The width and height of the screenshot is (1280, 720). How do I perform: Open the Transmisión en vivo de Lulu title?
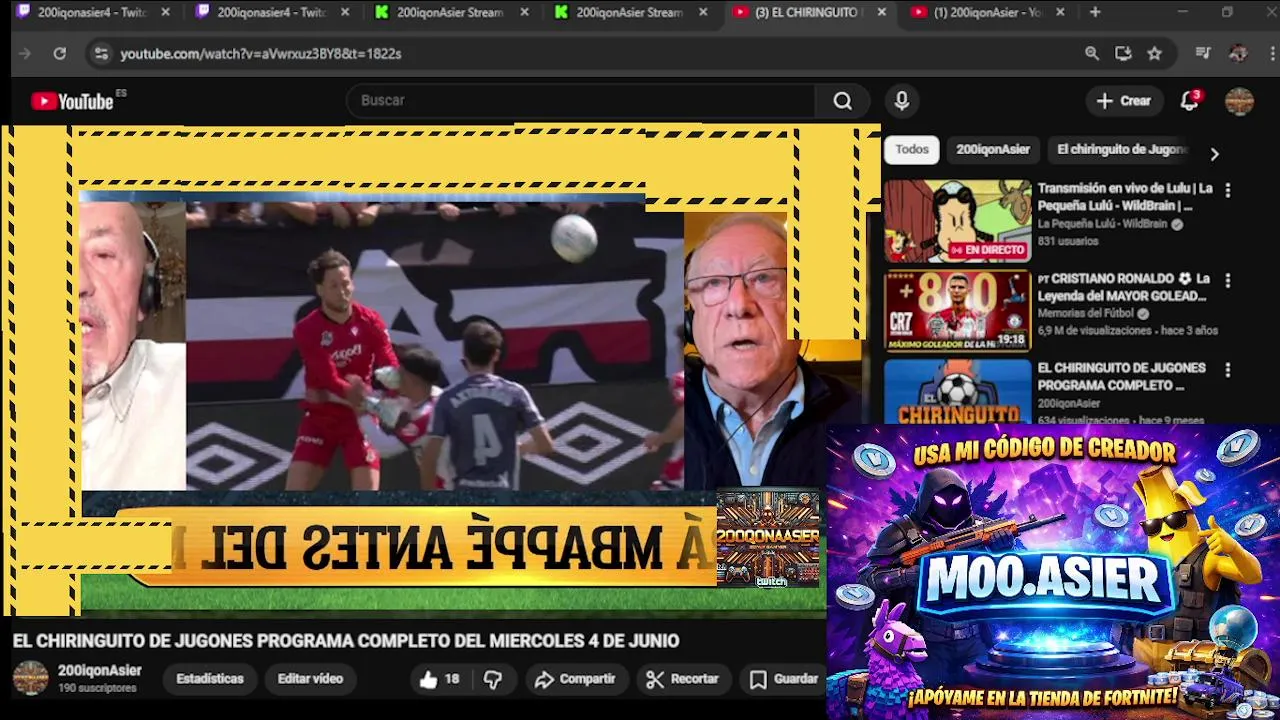click(x=1125, y=197)
